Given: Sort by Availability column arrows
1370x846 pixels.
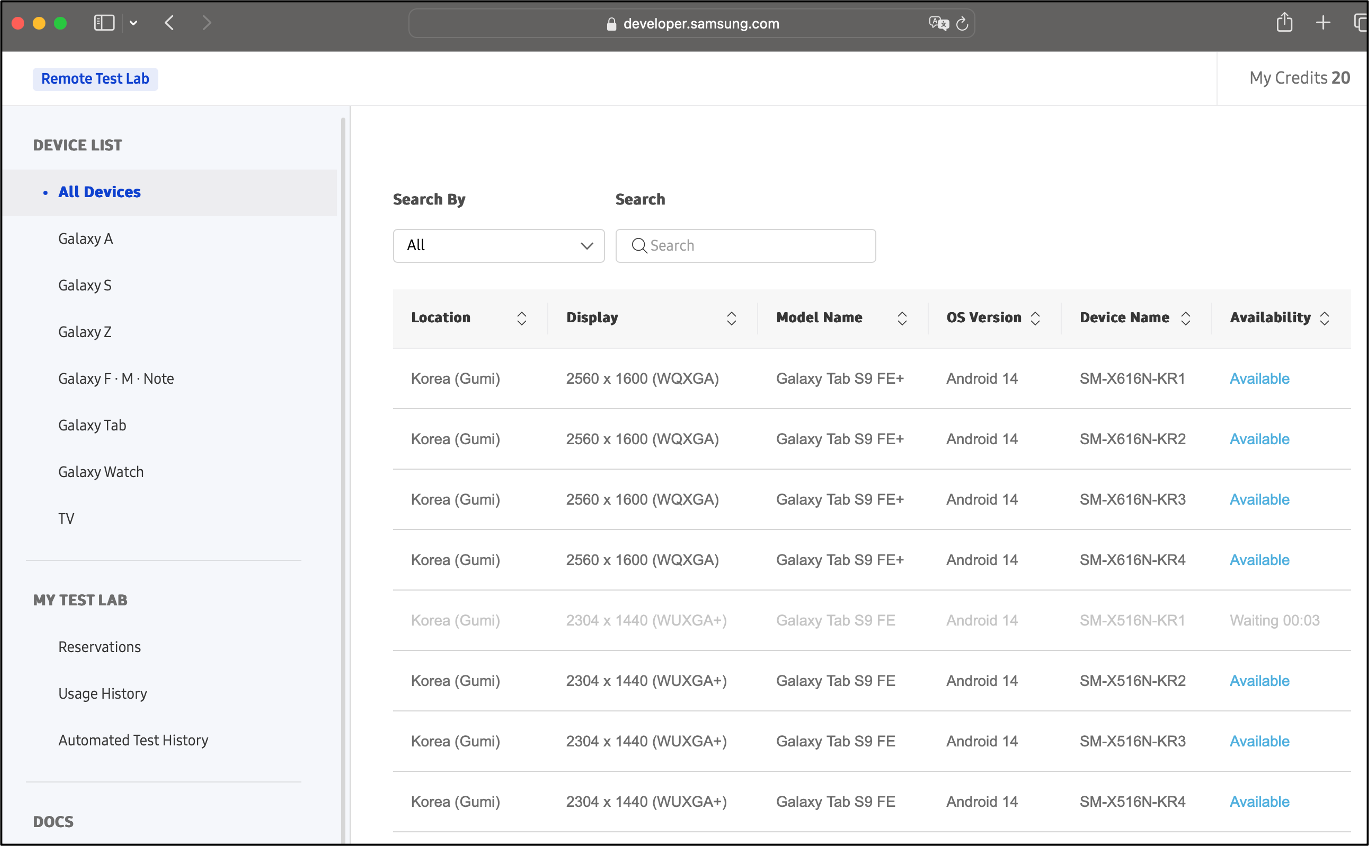Looking at the screenshot, I should coord(1324,318).
